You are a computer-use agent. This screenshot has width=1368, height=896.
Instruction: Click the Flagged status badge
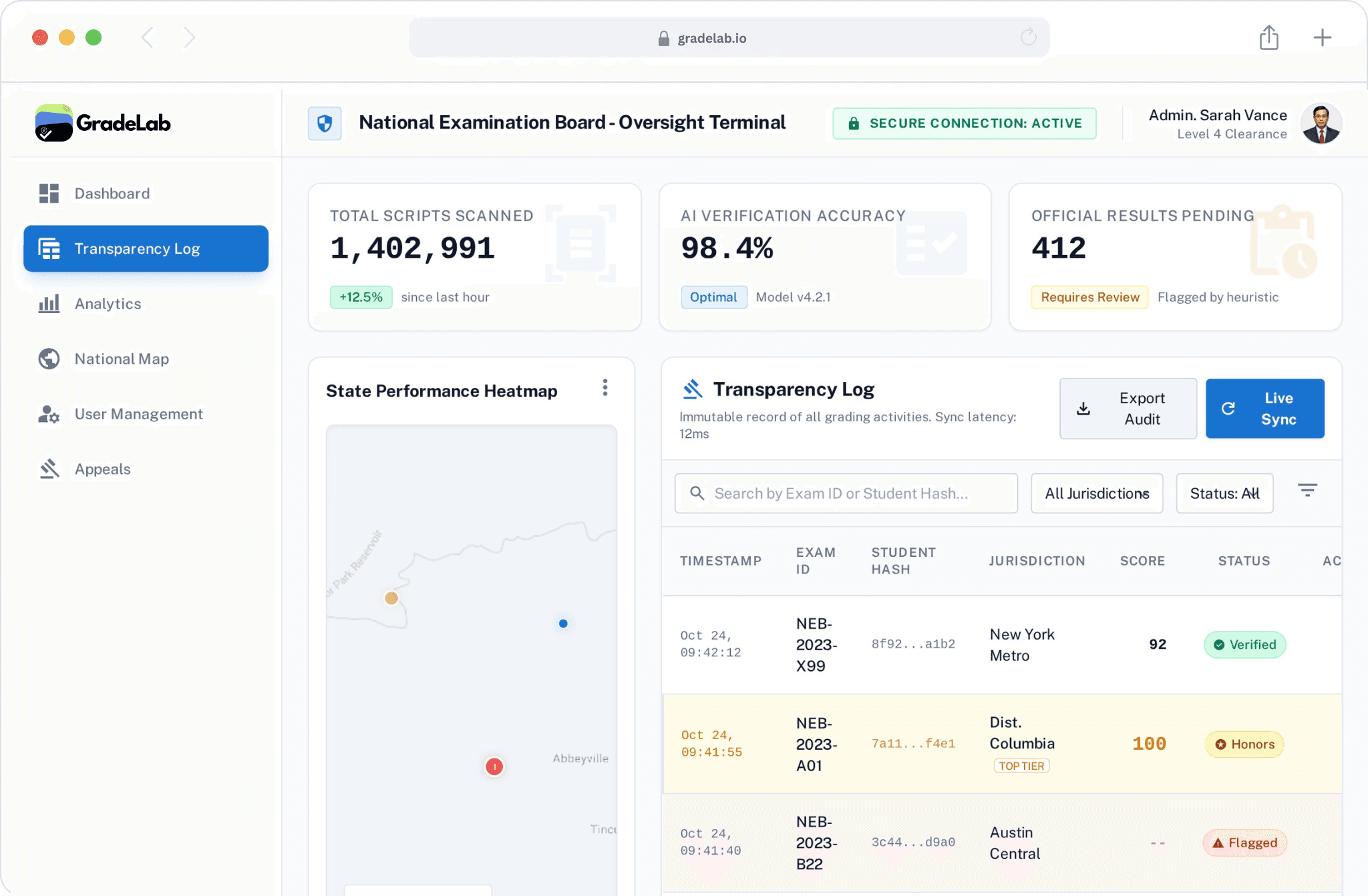[1244, 843]
